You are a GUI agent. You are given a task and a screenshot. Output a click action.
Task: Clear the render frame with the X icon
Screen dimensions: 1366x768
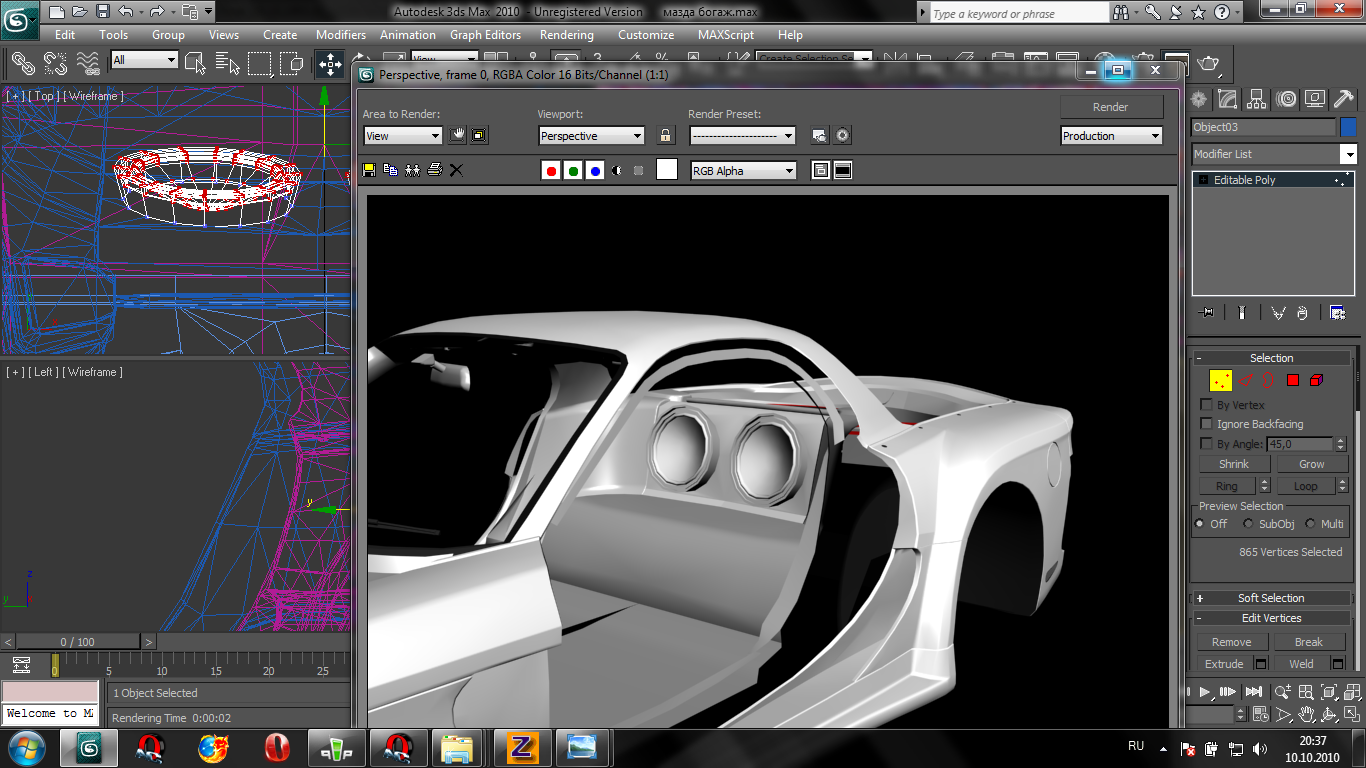[x=456, y=170]
